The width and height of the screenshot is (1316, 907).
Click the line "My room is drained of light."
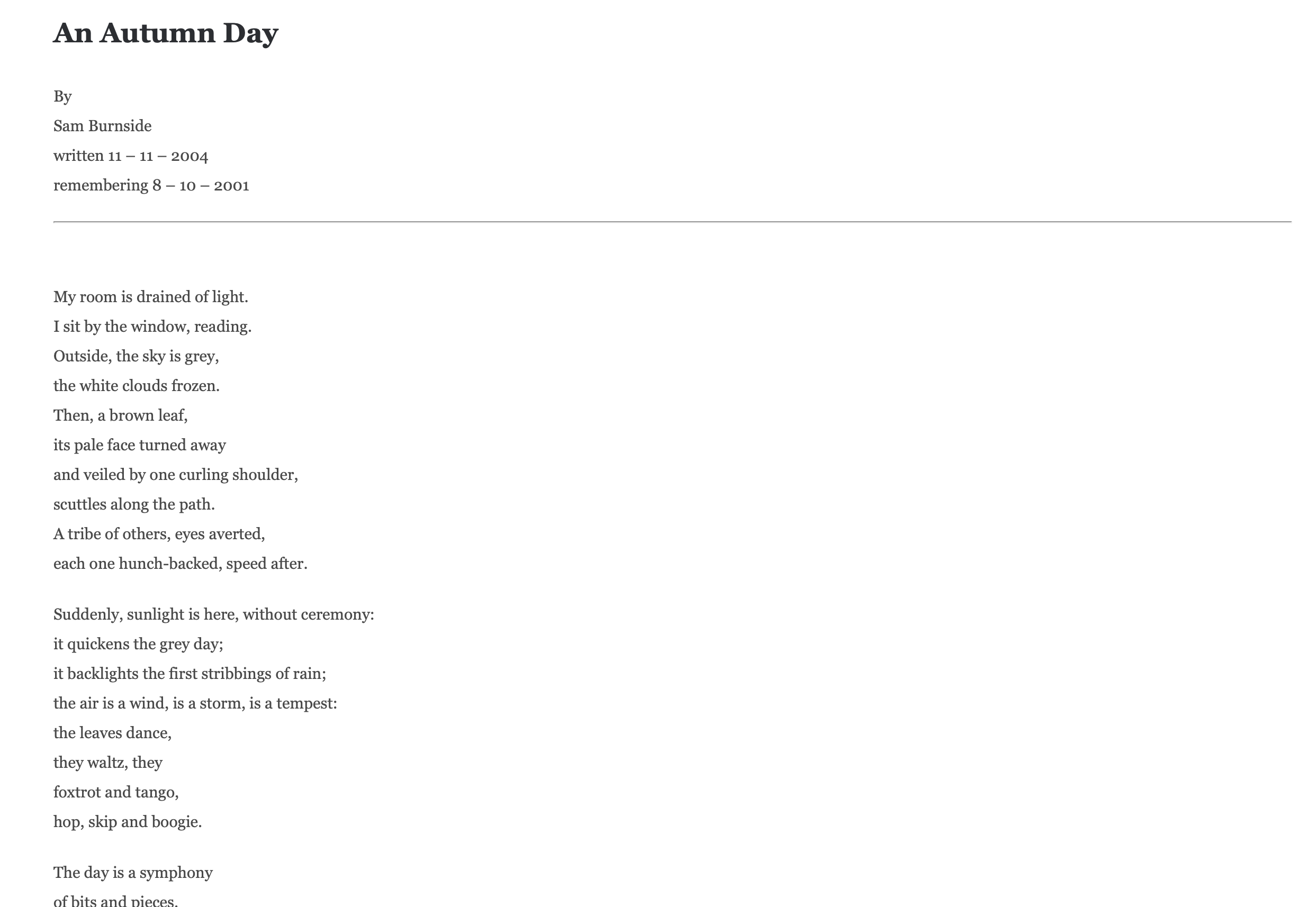[151, 297]
